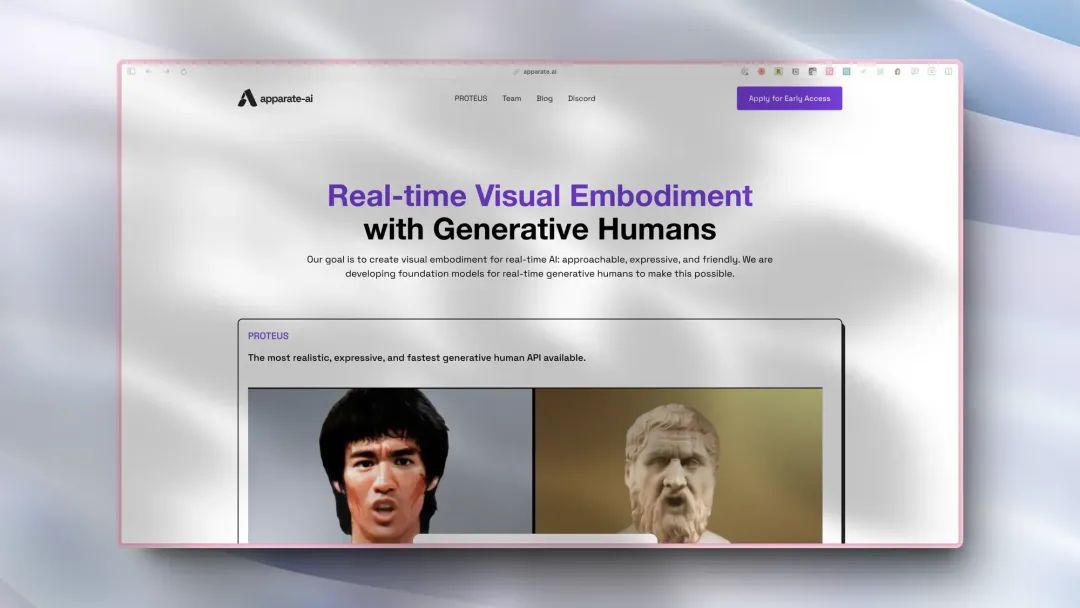Go to the Blog page

point(544,98)
